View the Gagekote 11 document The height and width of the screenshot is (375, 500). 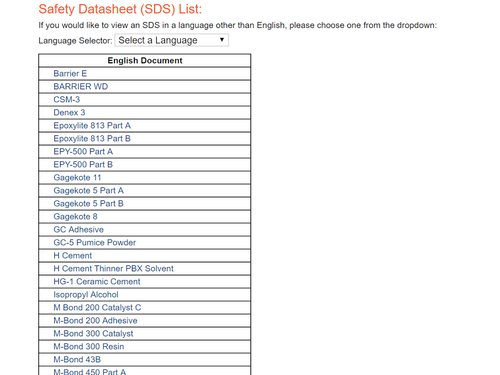(77, 178)
